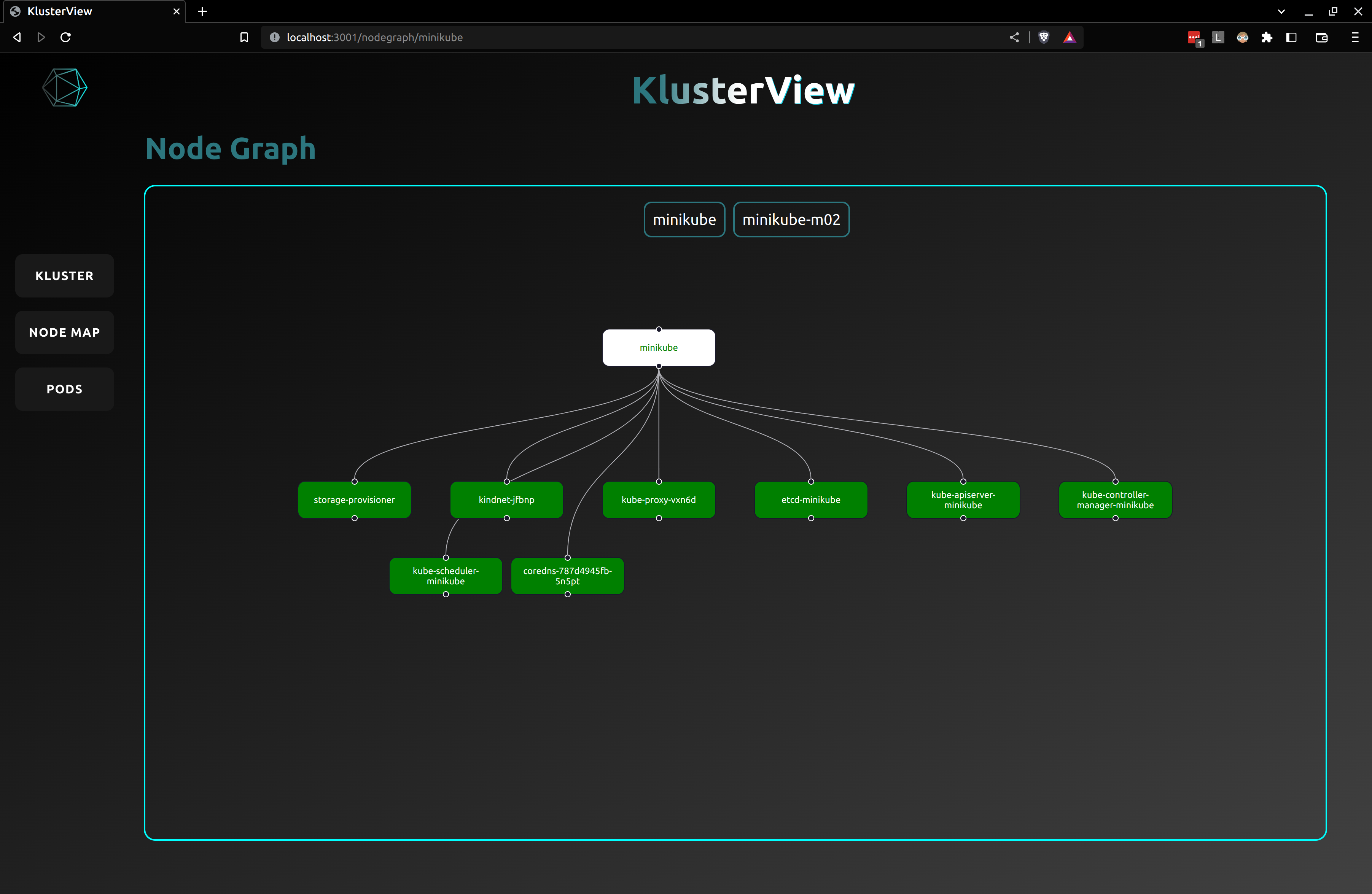Click bottom handle of coredns node
1372x894 pixels.
coord(568,594)
